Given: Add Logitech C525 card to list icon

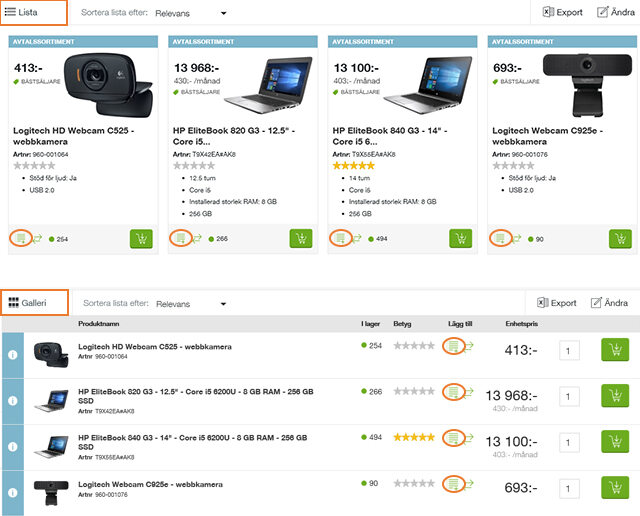Looking at the screenshot, I should 19,239.
